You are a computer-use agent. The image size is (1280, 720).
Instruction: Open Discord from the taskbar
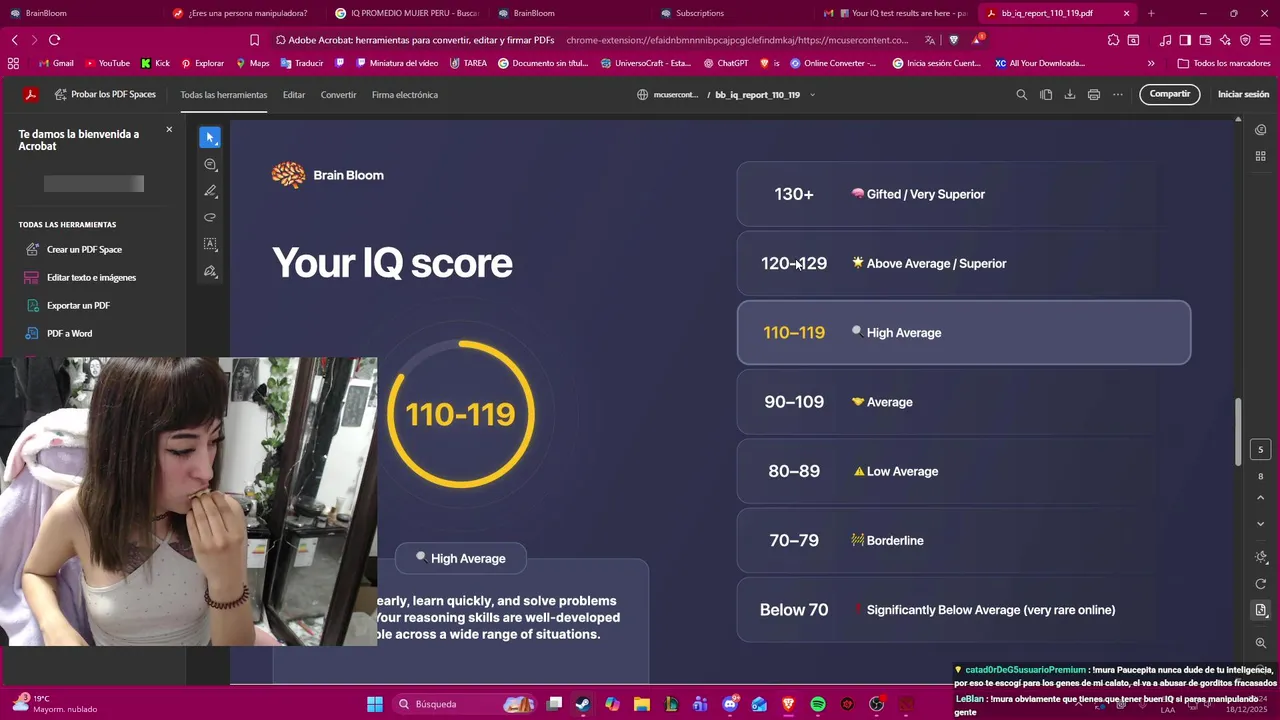[x=730, y=704]
